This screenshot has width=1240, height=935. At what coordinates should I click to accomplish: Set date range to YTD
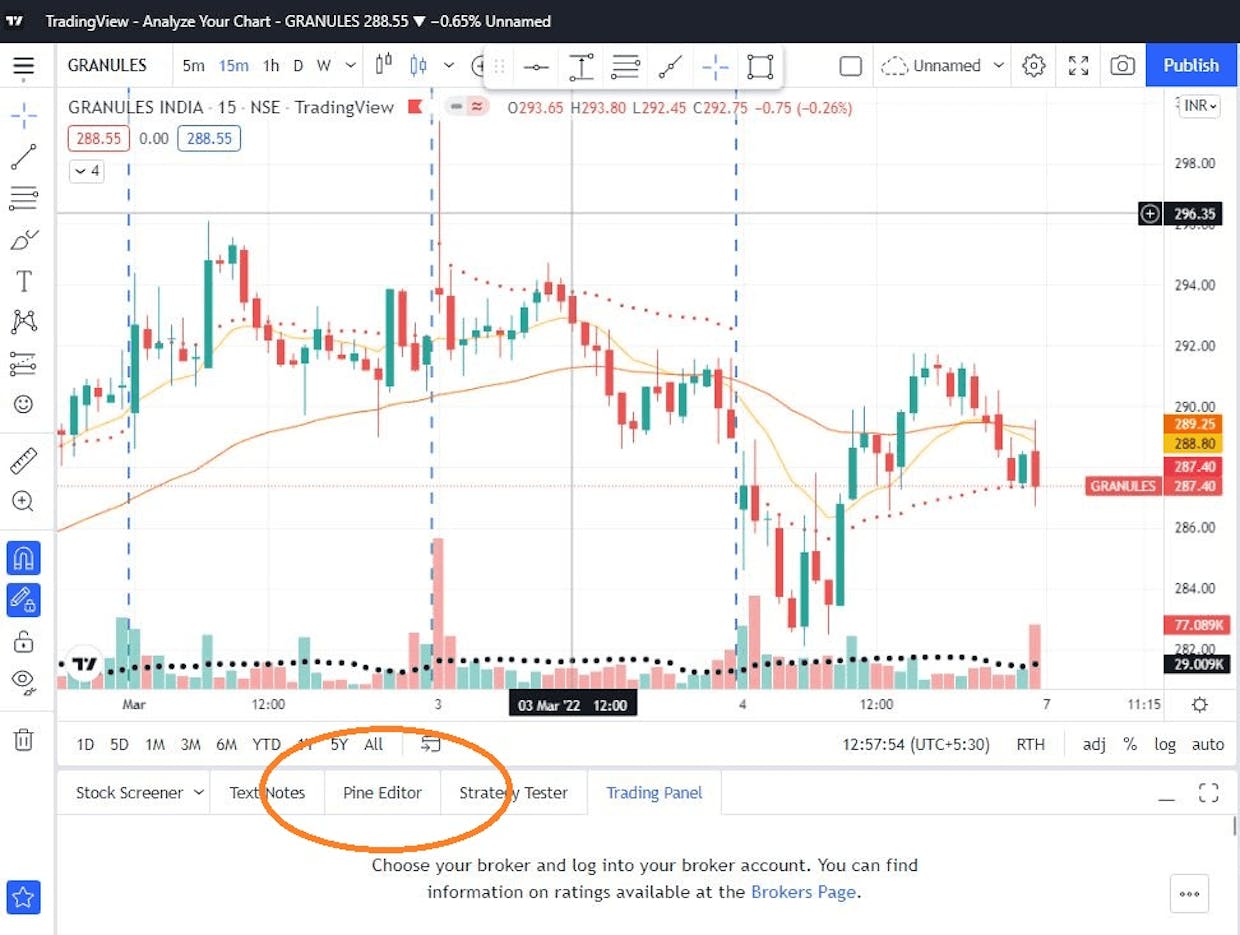pos(266,744)
